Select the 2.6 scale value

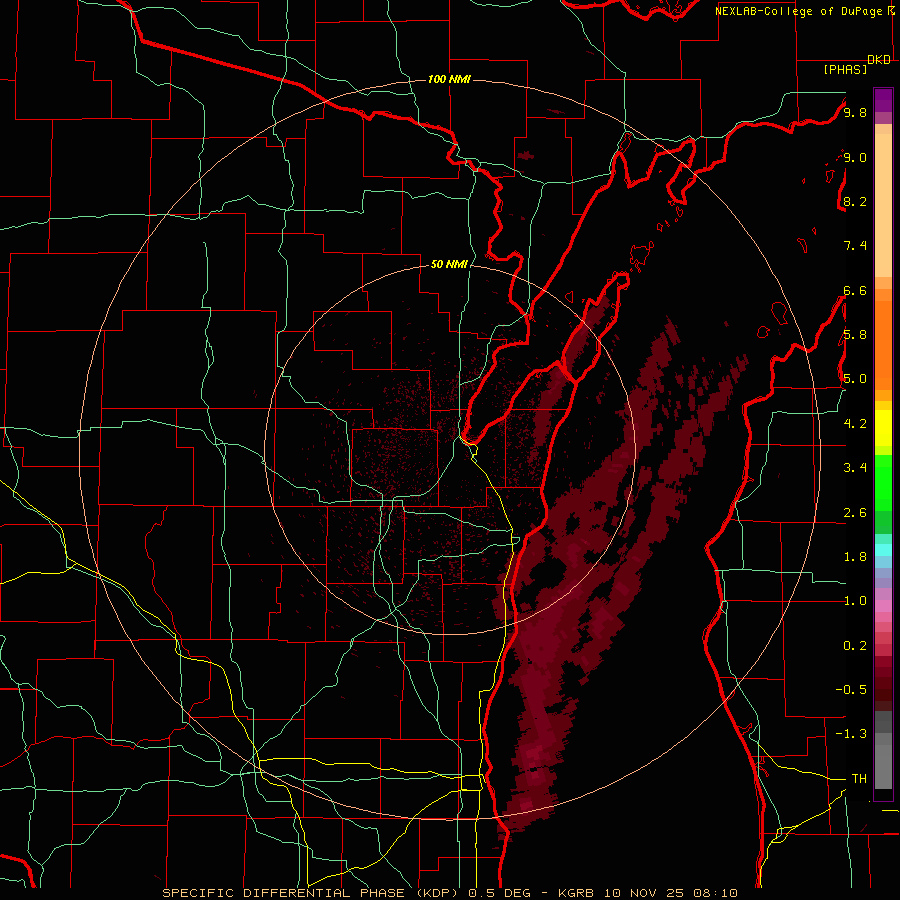(x=855, y=513)
